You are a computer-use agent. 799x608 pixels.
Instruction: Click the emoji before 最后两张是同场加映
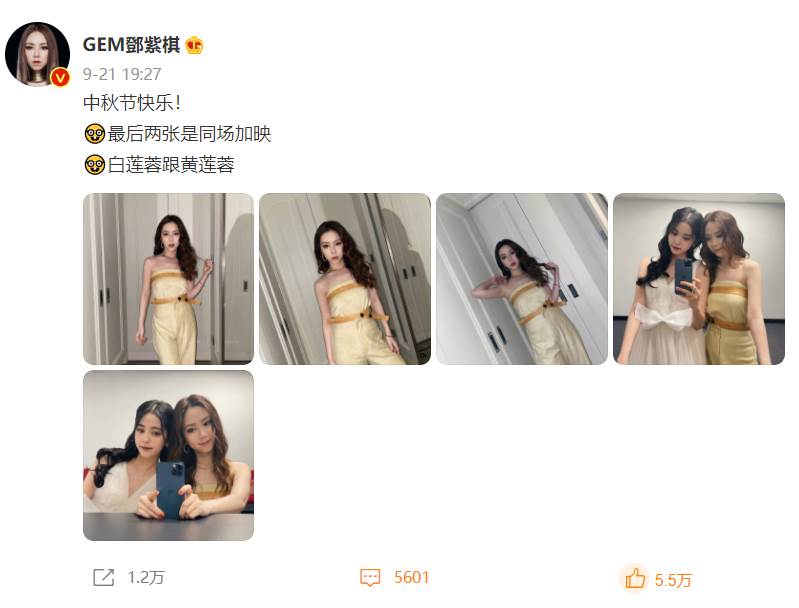point(95,134)
